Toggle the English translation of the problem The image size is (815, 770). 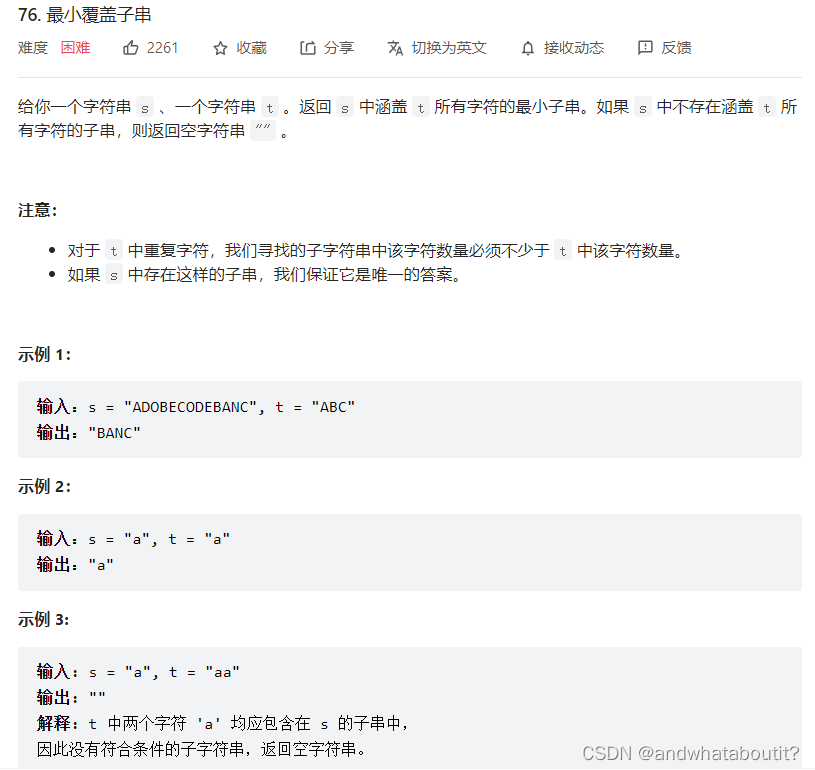pyautogui.click(x=436, y=47)
